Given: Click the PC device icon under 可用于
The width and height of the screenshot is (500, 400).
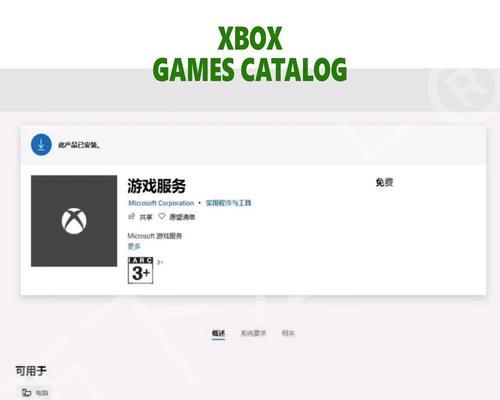Looking at the screenshot, I should [26, 392].
